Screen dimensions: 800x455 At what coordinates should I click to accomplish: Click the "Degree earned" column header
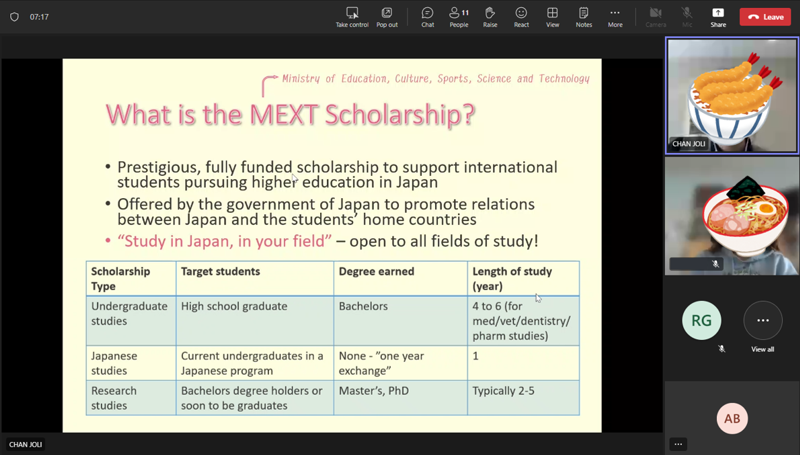[x=401, y=279]
